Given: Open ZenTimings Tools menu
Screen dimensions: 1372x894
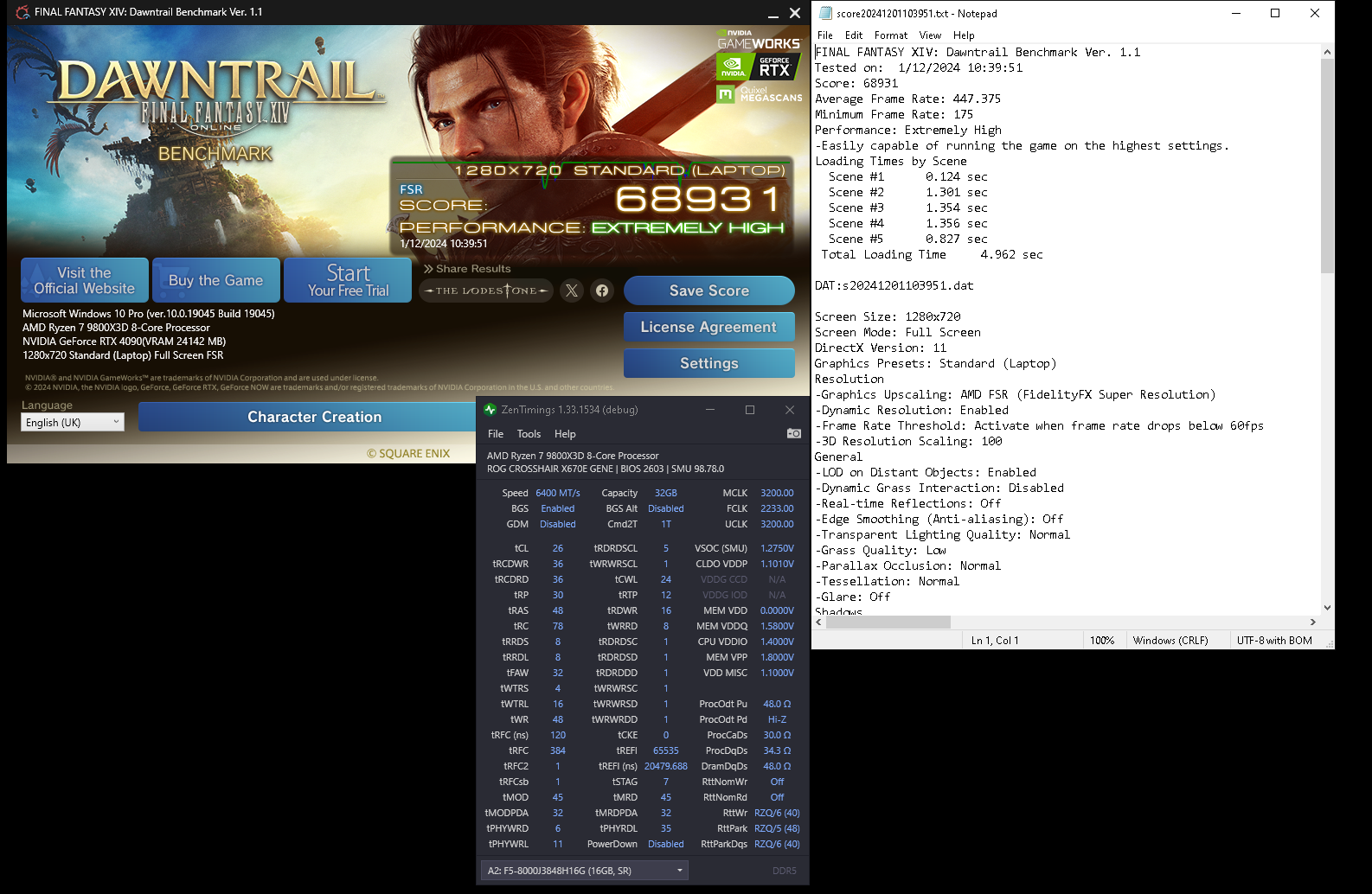Looking at the screenshot, I should click(x=529, y=434).
